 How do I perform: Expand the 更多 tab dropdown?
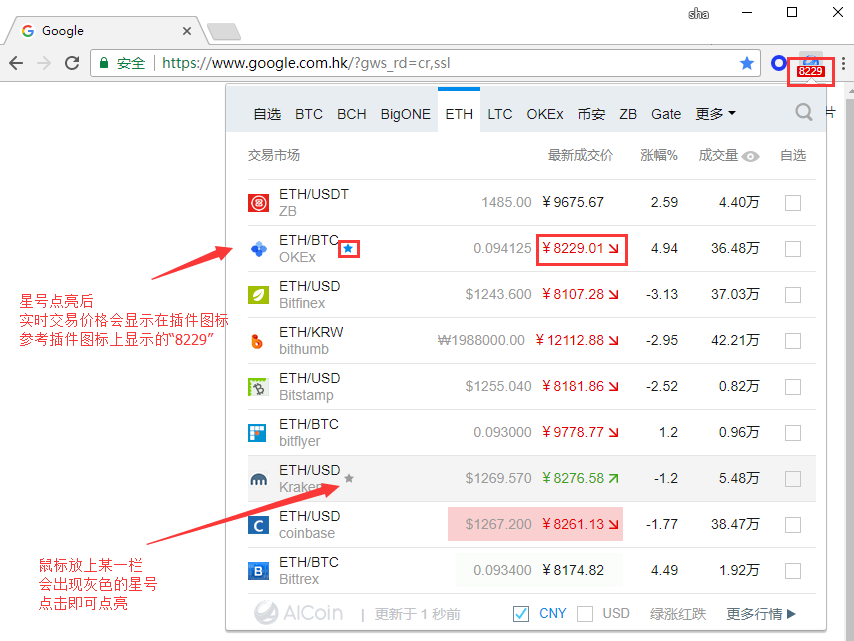(x=715, y=114)
